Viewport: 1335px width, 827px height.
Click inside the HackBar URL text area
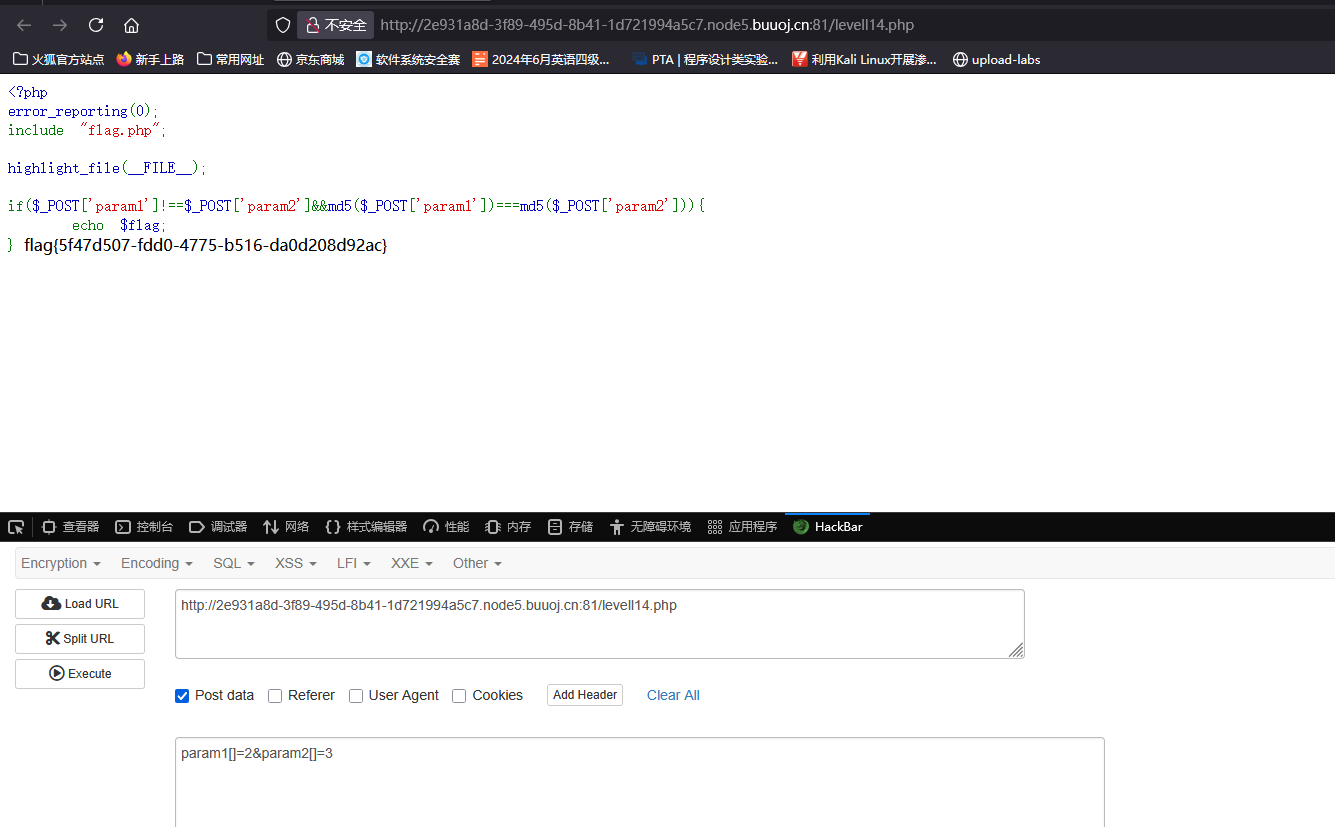(x=600, y=624)
